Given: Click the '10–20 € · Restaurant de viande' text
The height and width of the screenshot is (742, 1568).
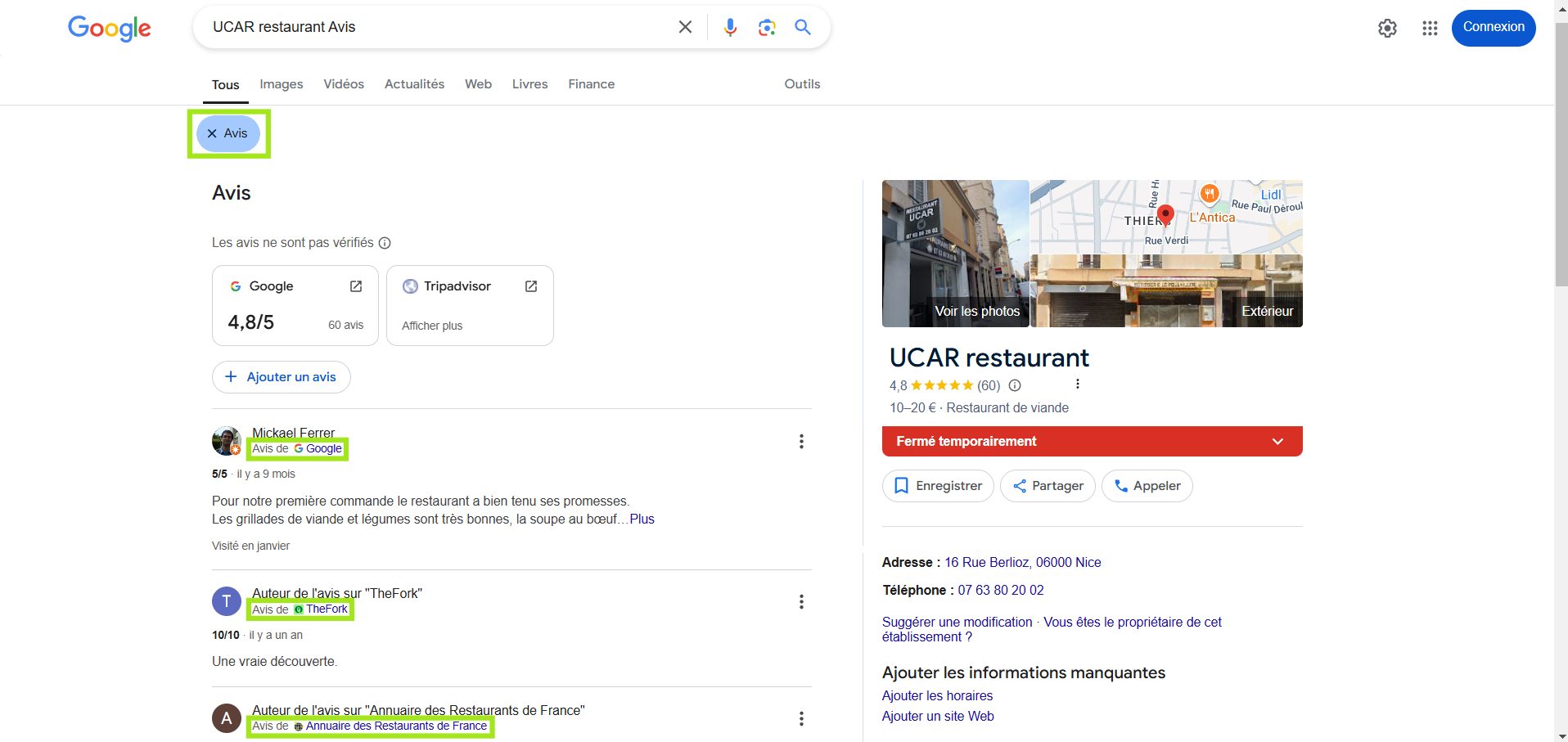Looking at the screenshot, I should (x=979, y=408).
